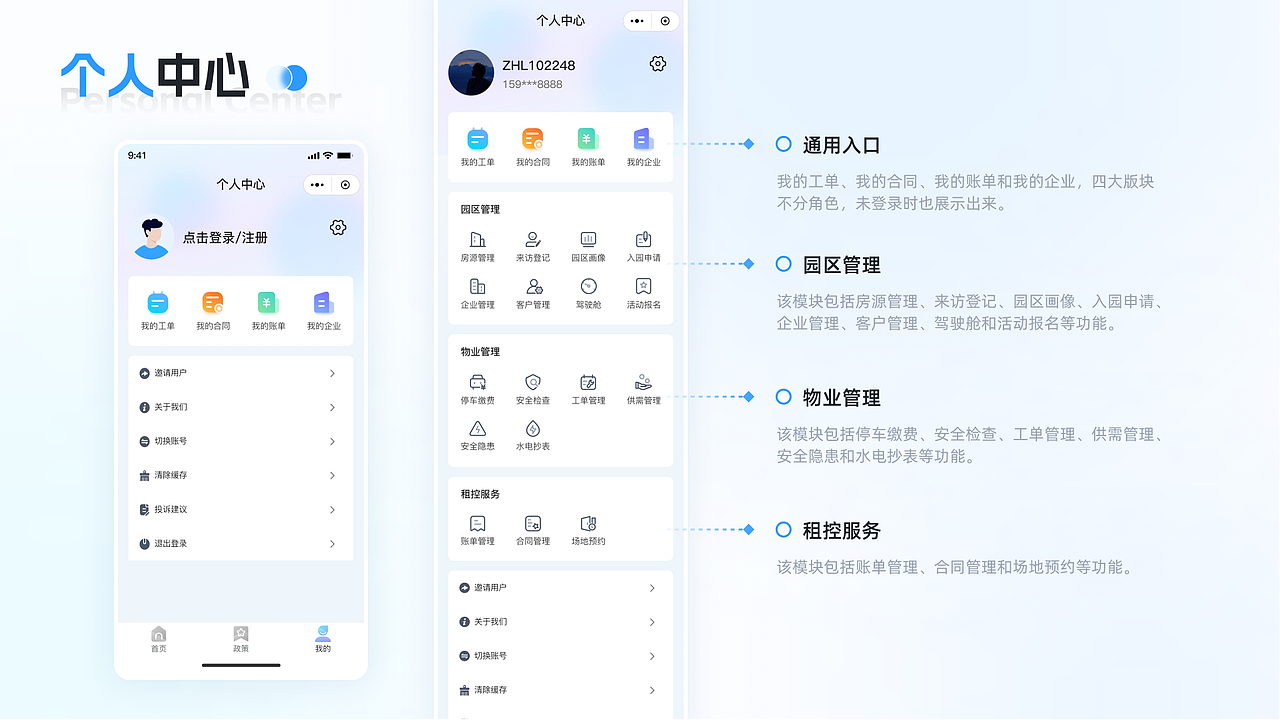Expand 清除缓存 chevron on logged-out phone
This screenshot has height=720, width=1280.
point(332,476)
